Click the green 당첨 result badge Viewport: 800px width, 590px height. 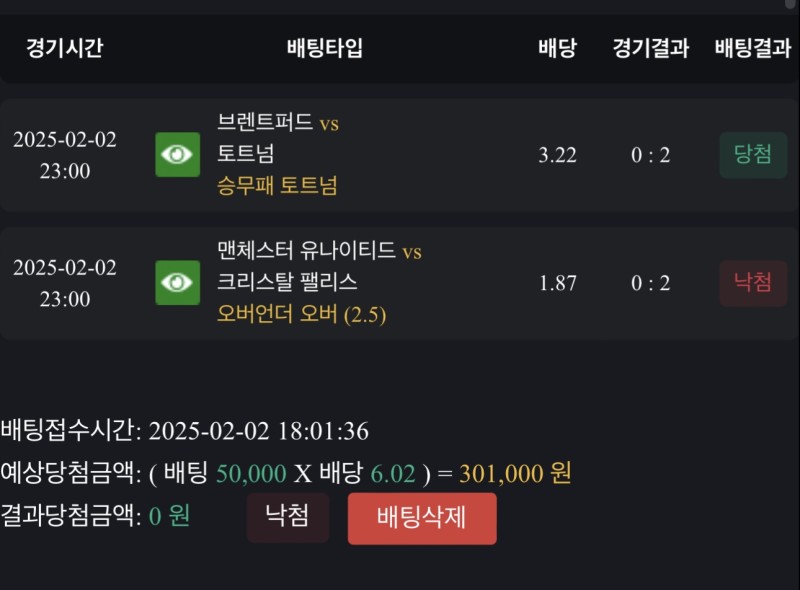[752, 155]
